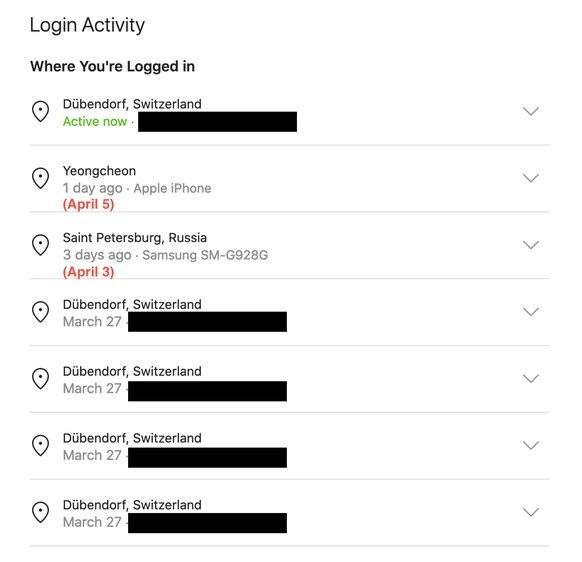
Task: Expand second March 27 Dübendorf entry chevron
Action: [531, 378]
